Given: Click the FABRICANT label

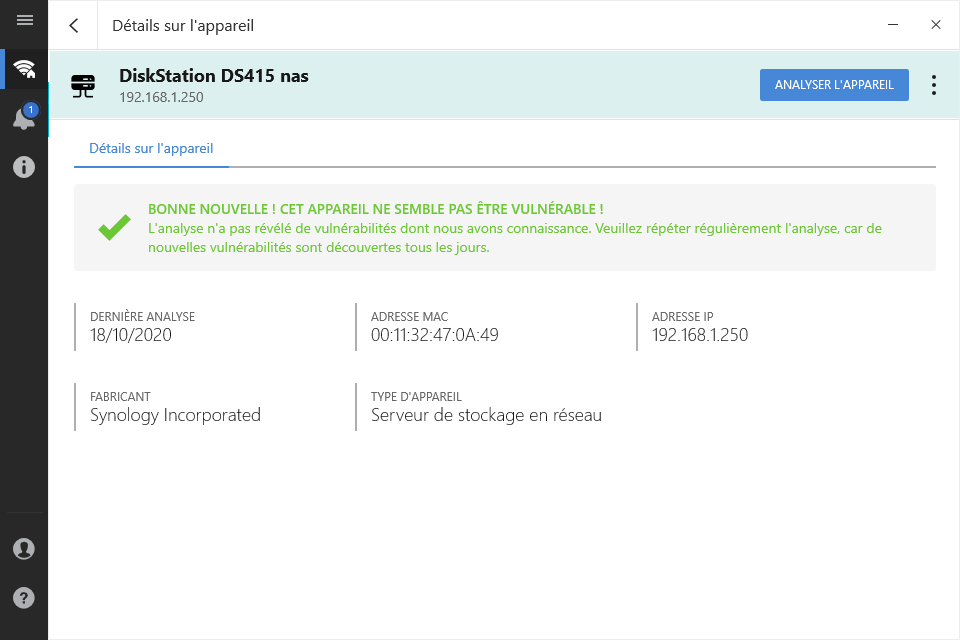Looking at the screenshot, I should (120, 397).
